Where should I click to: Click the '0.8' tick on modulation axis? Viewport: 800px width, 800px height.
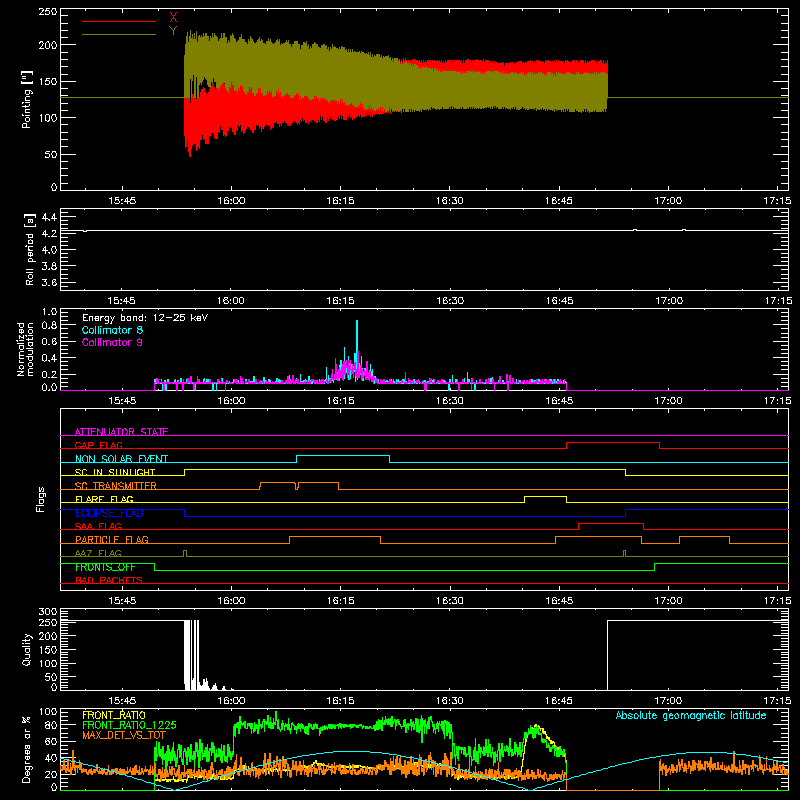pyautogui.click(x=49, y=325)
